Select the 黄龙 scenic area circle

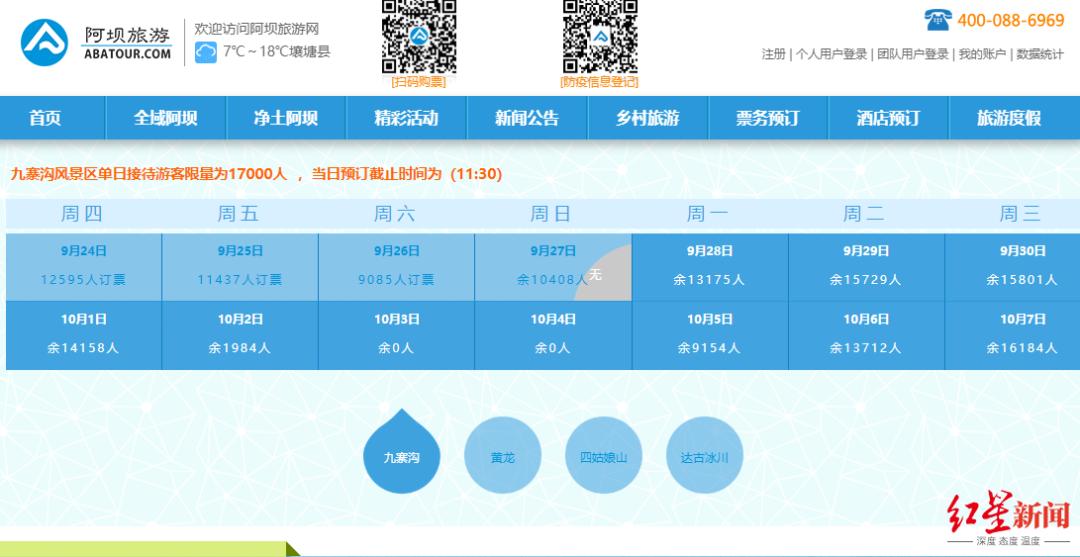(x=502, y=457)
